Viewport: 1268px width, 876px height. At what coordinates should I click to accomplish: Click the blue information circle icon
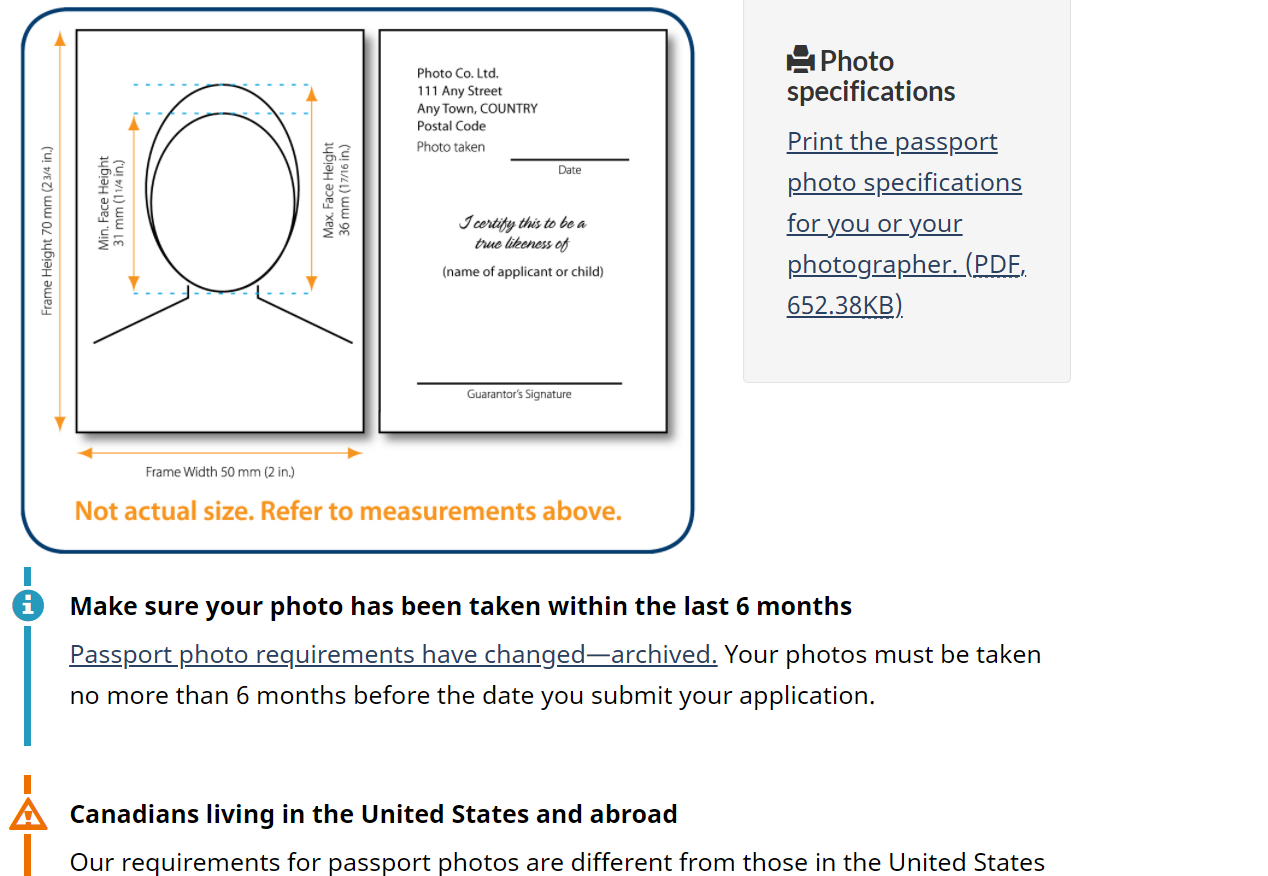(28, 605)
